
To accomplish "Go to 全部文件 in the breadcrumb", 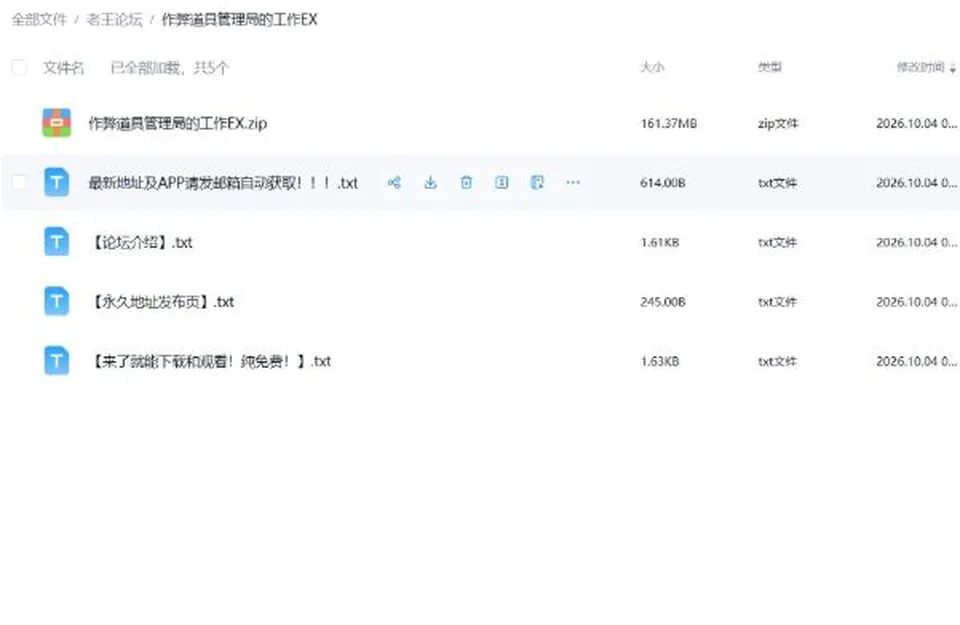I will [39, 20].
